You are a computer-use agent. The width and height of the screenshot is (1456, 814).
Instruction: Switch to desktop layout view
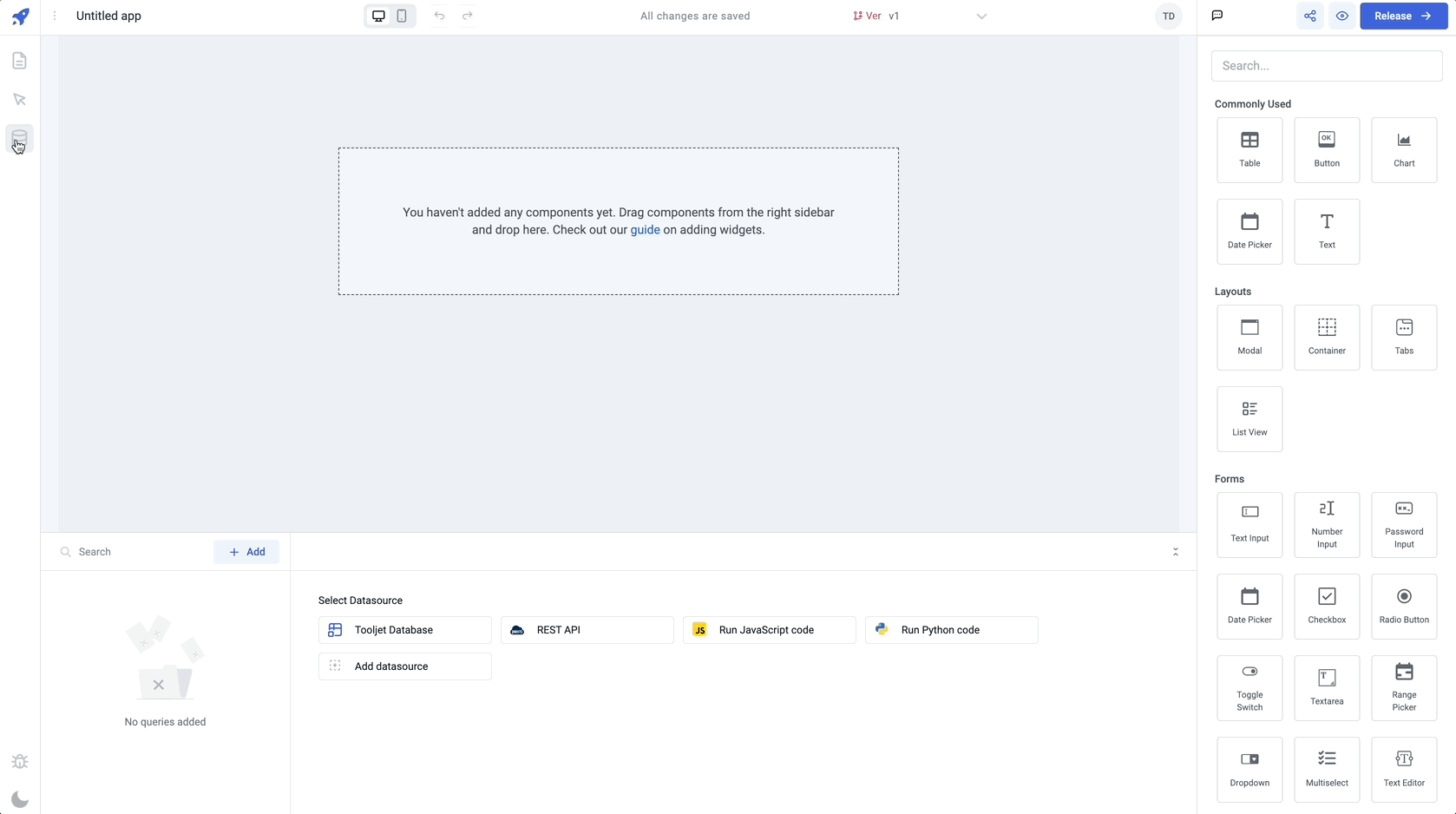[378, 16]
